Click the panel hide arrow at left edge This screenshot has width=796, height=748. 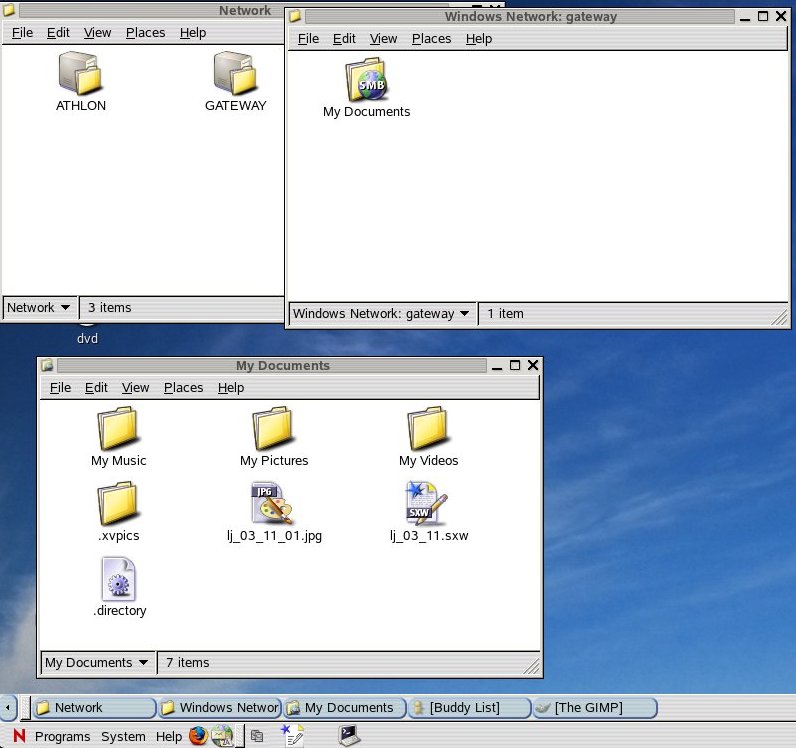[8, 708]
